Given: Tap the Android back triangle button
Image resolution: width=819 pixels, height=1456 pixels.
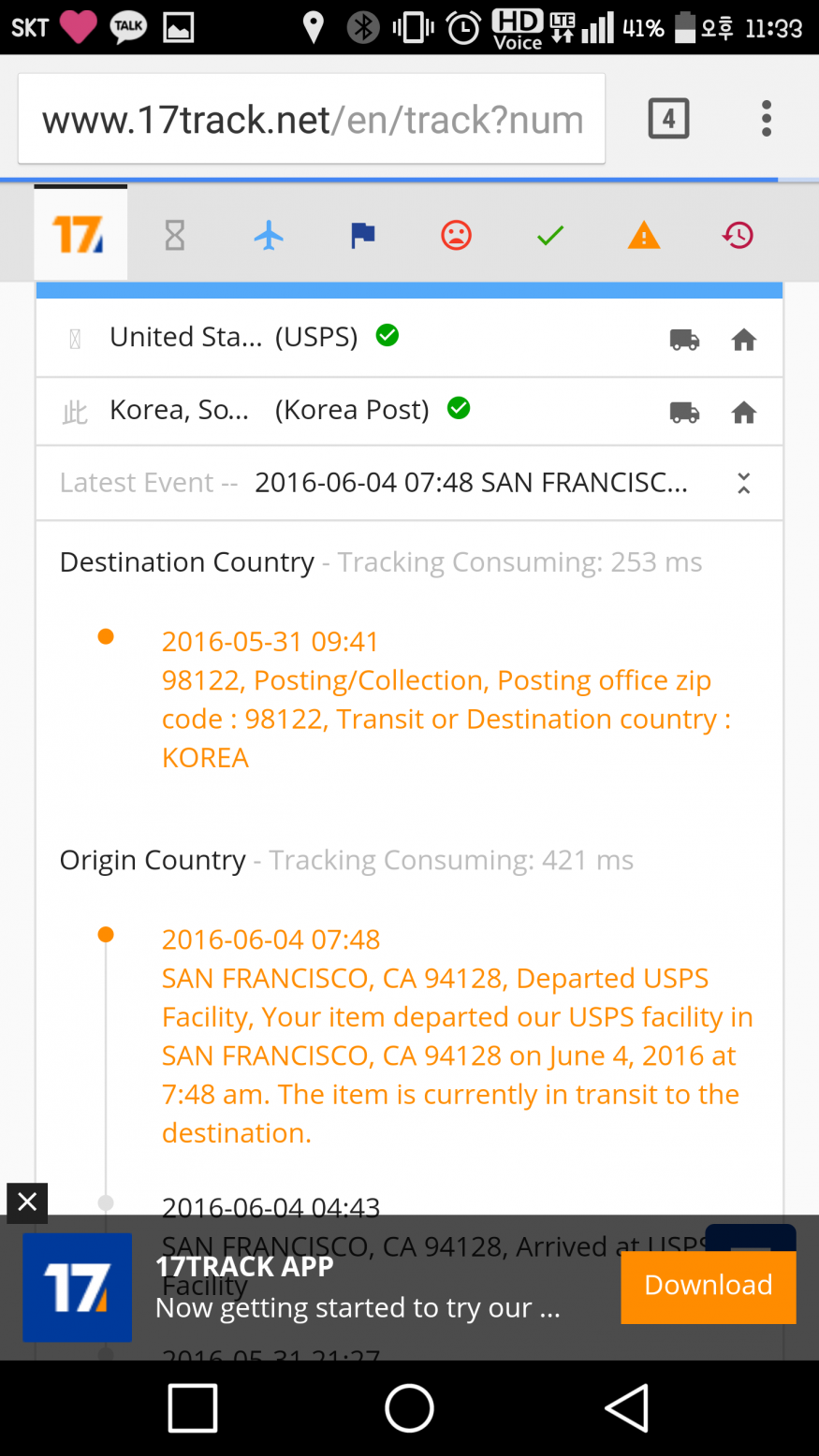Looking at the screenshot, I should tap(626, 1407).
